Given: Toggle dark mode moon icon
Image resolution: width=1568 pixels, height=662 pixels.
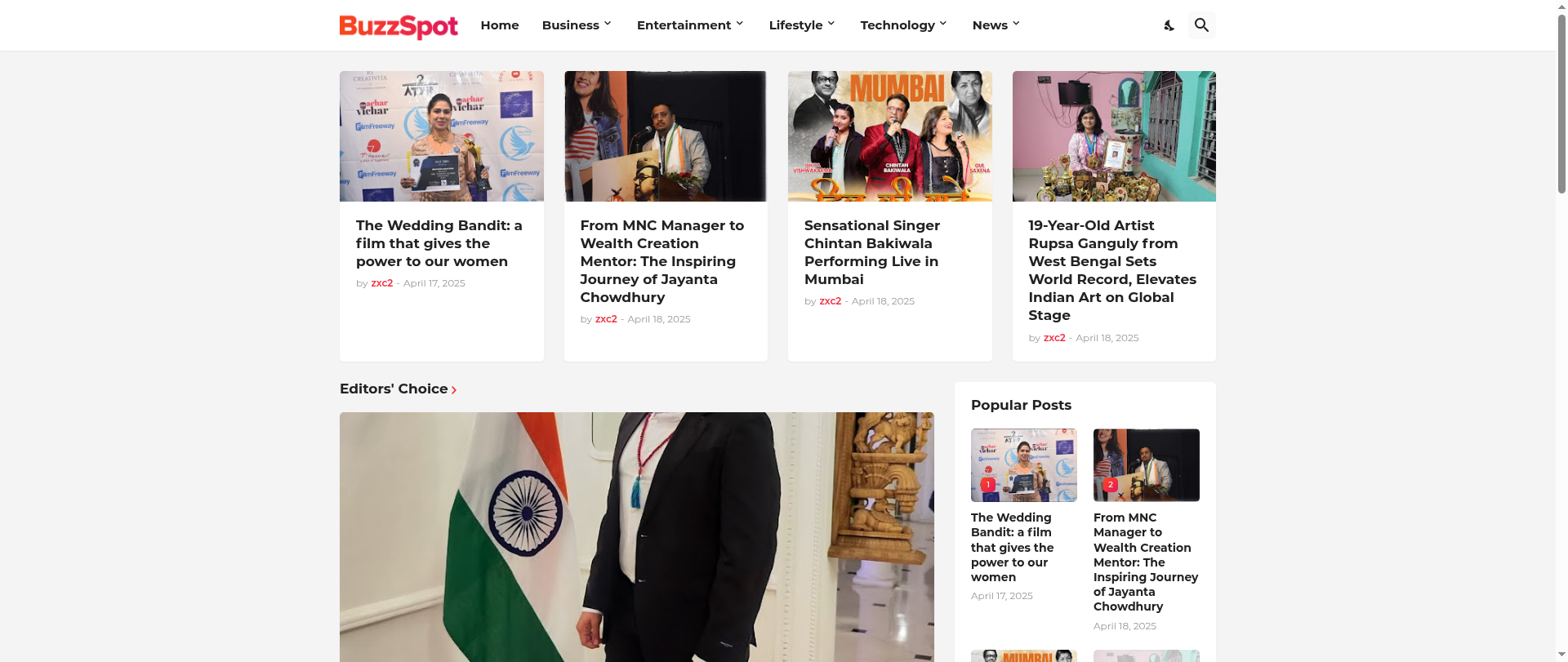Looking at the screenshot, I should pos(1169,25).
